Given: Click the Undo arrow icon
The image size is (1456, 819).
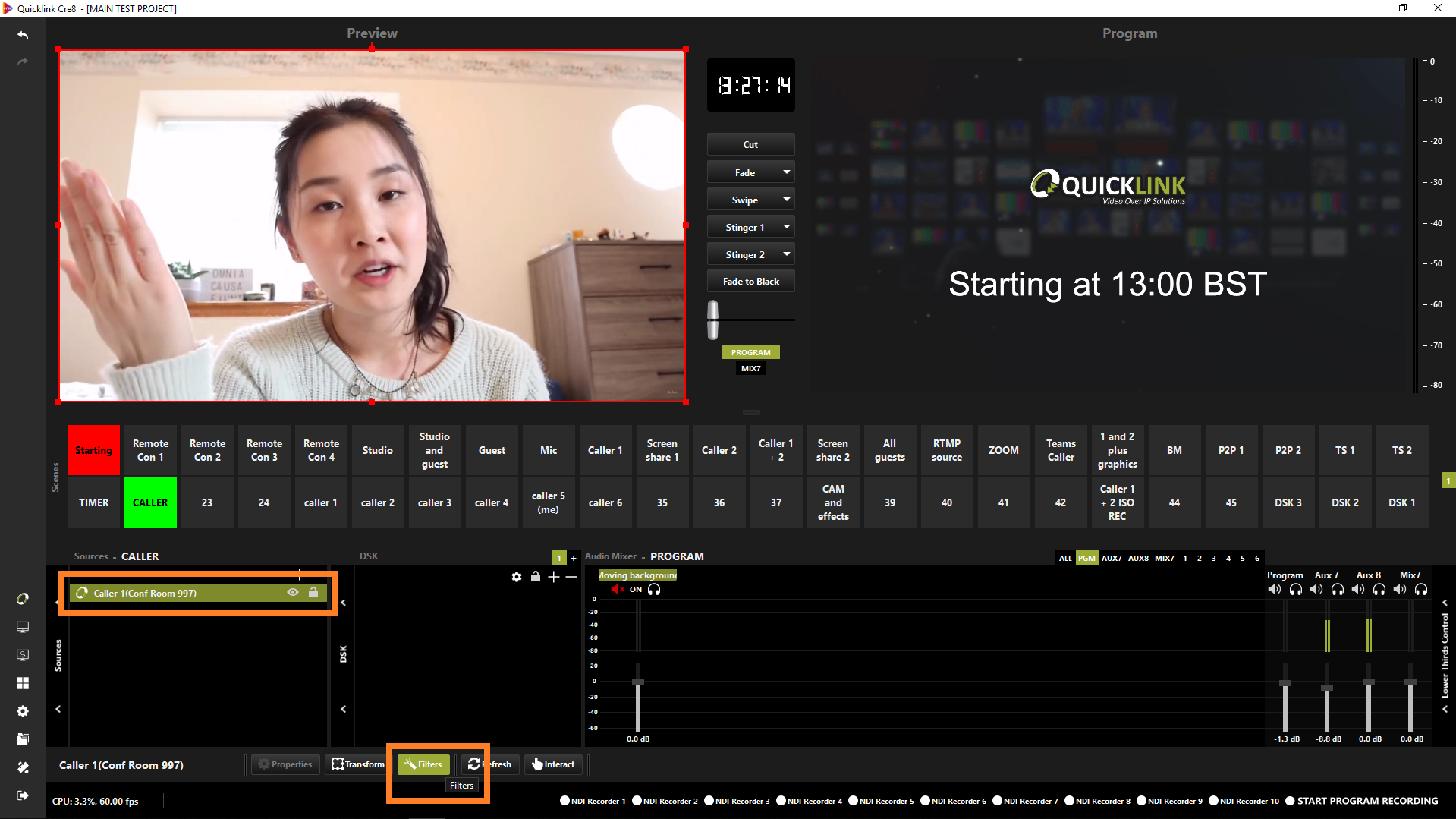Looking at the screenshot, I should (x=23, y=35).
